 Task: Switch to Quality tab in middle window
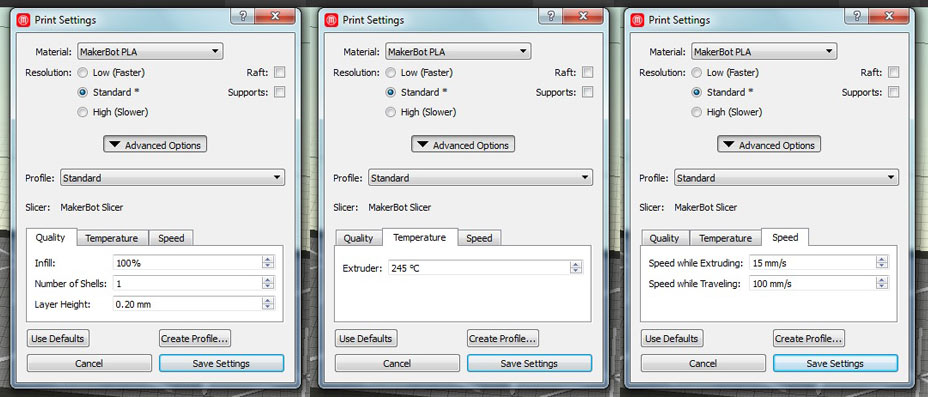[x=358, y=238]
